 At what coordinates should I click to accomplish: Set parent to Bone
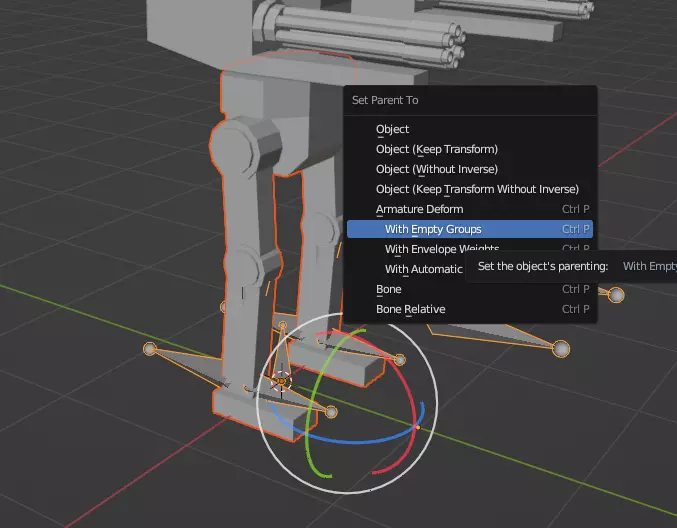coord(388,289)
